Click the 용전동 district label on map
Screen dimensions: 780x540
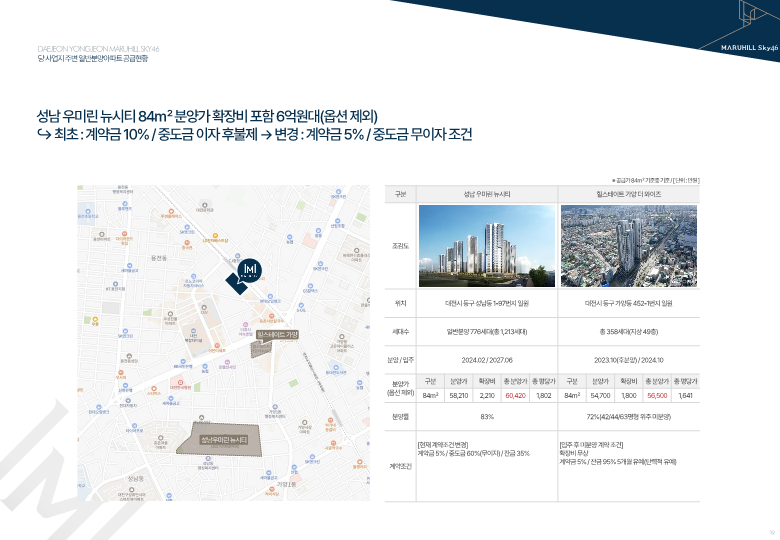159,258
